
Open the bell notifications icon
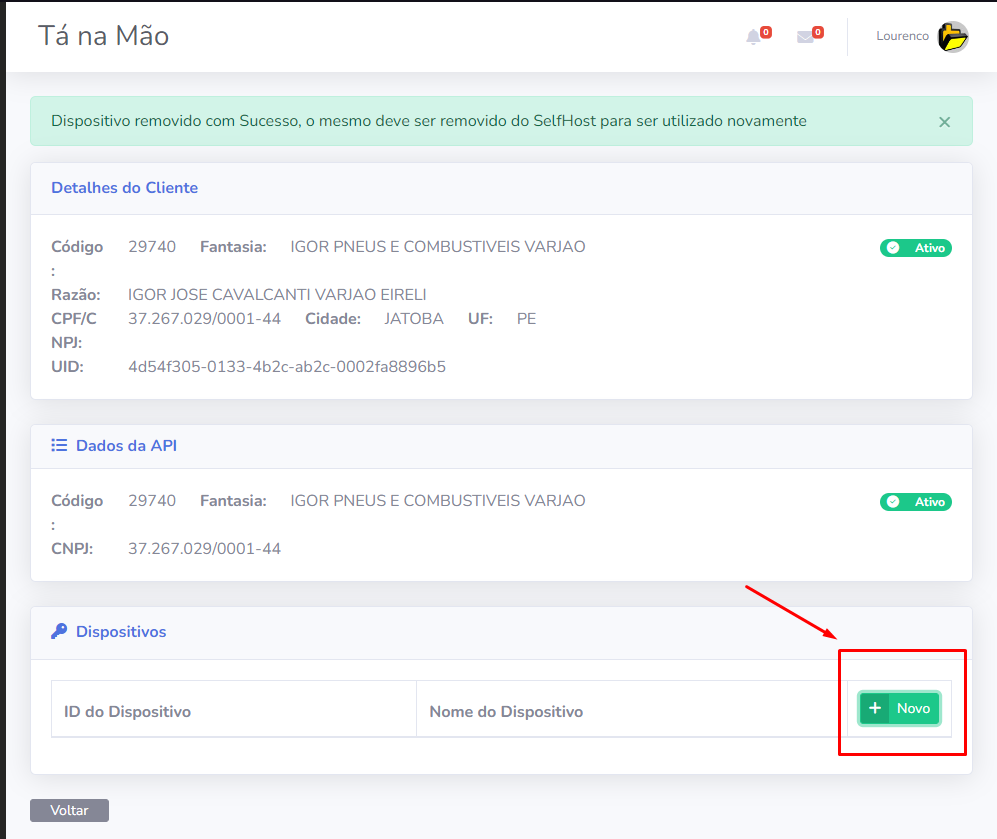tap(754, 37)
